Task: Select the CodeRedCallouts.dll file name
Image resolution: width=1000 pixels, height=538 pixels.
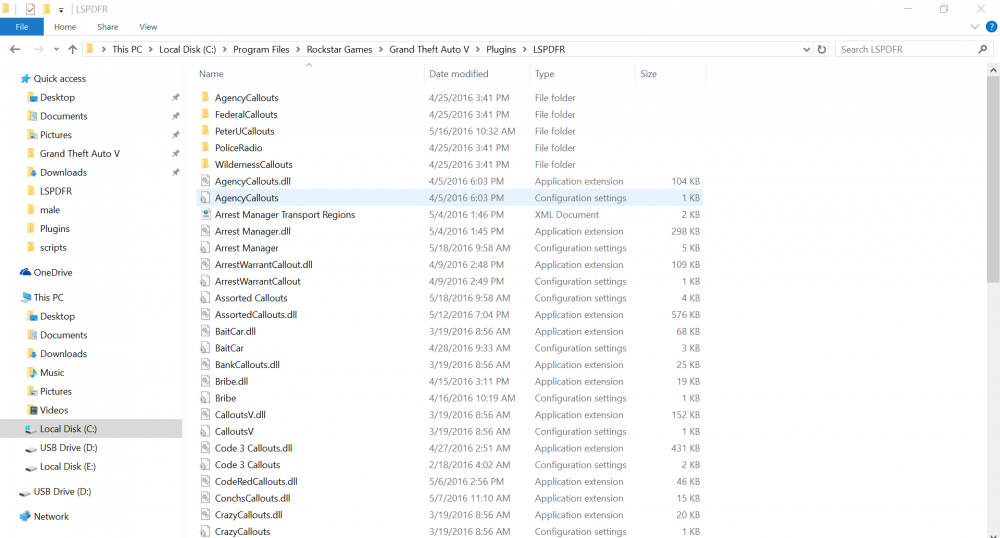Action: 256,481
